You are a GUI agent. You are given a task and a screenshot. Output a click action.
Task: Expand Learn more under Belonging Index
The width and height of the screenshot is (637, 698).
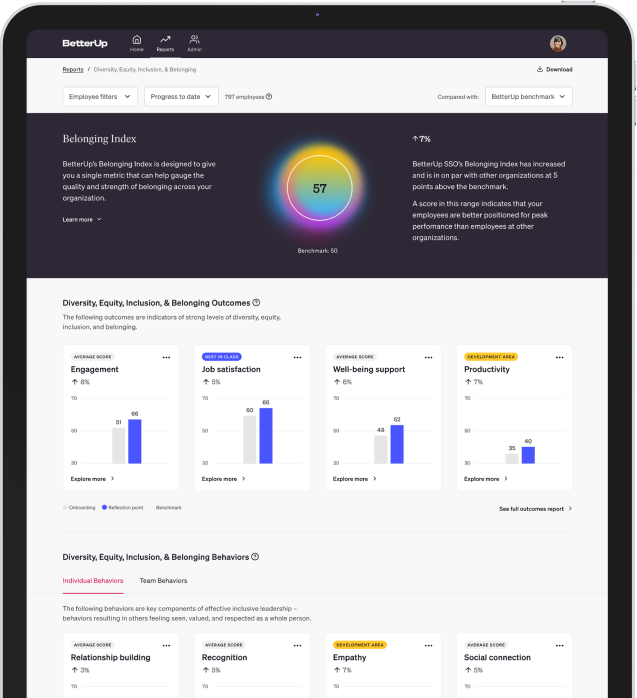pos(82,219)
